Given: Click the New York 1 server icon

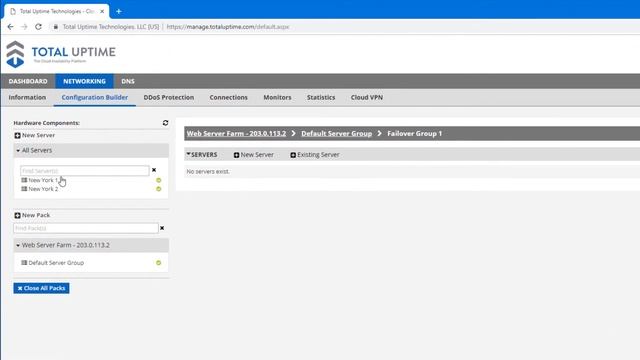Looking at the screenshot, I should [x=24, y=180].
